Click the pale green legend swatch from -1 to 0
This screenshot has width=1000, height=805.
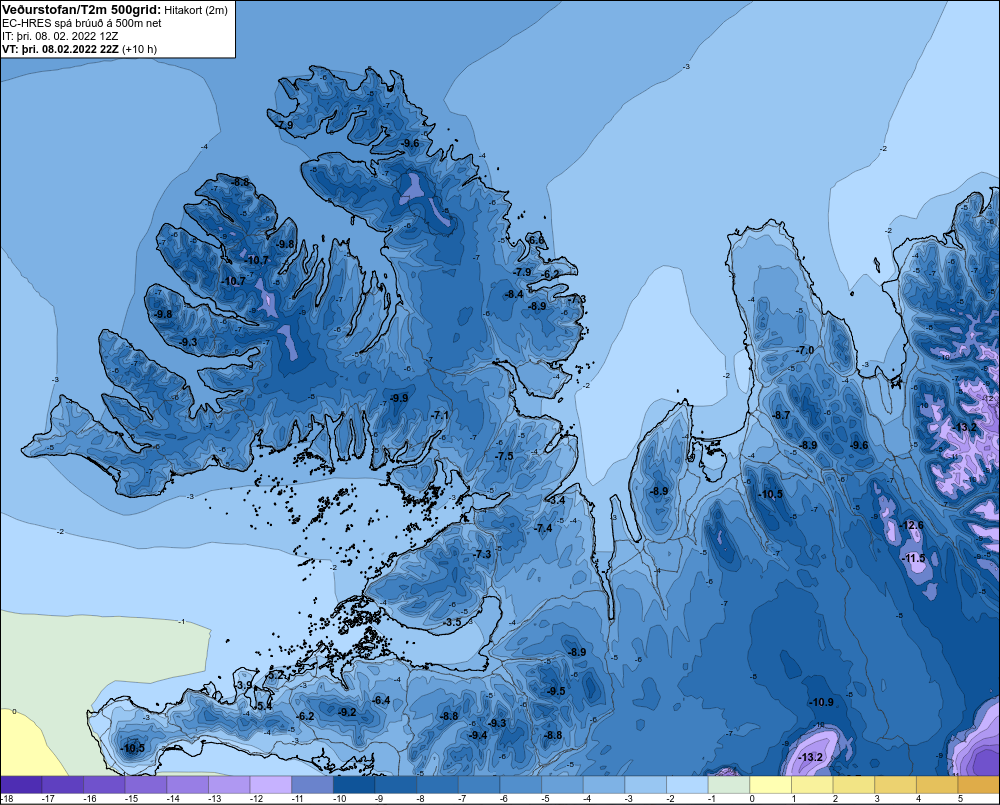(729, 785)
